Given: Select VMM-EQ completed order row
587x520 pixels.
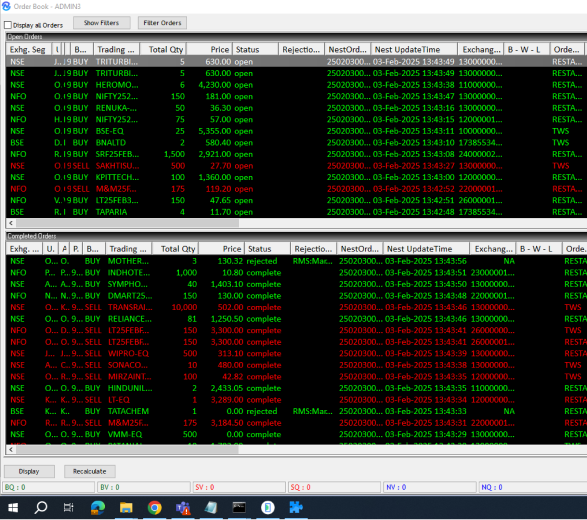Looking at the screenshot, I should (x=296, y=434).
